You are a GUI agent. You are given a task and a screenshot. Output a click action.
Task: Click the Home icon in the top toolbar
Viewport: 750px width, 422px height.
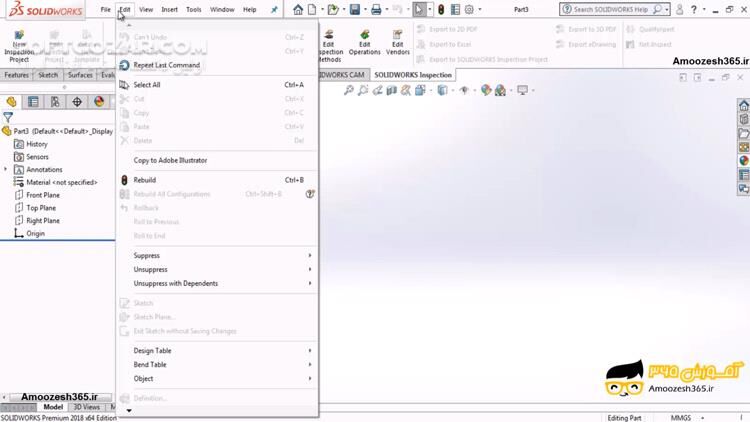click(x=298, y=10)
